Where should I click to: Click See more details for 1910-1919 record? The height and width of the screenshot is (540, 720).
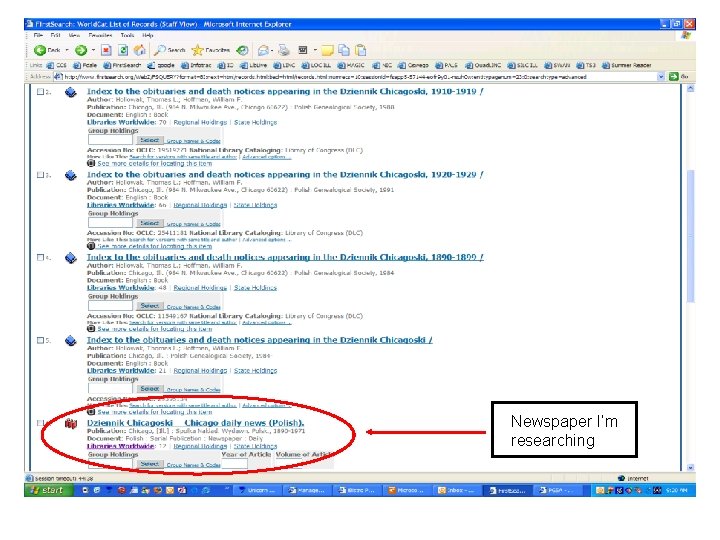tap(155, 163)
